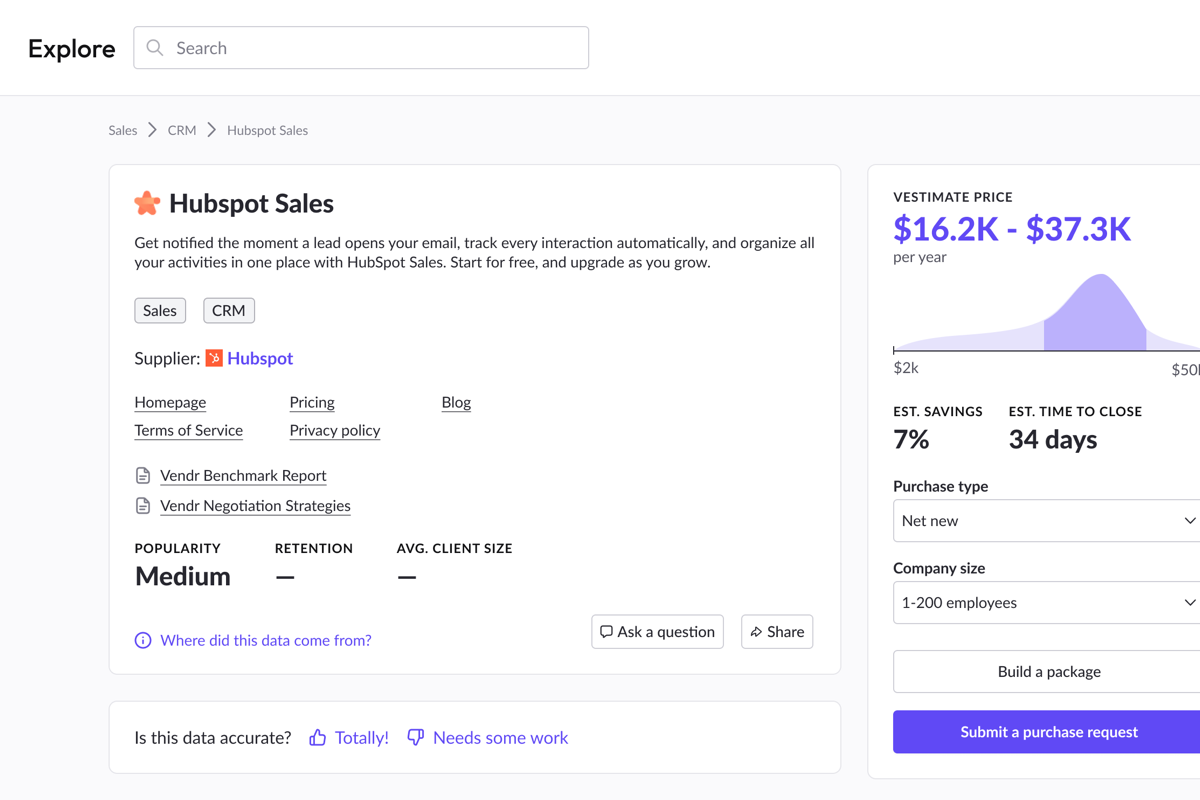Open the Hubspot supplier link
Screen dimensions: 1200x800
(x=260, y=358)
